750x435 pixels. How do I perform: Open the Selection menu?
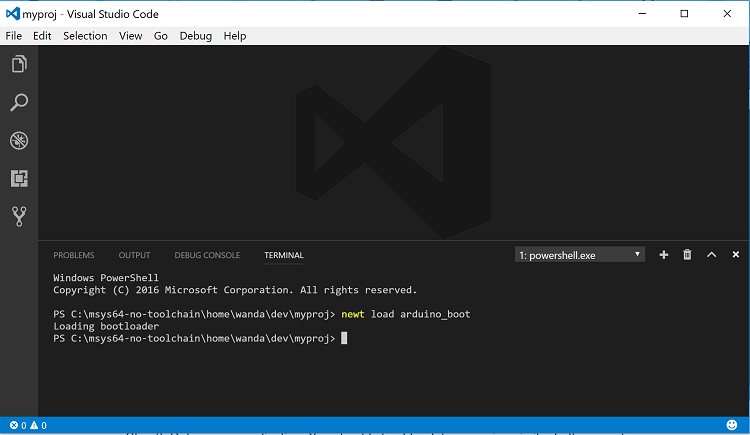point(85,36)
